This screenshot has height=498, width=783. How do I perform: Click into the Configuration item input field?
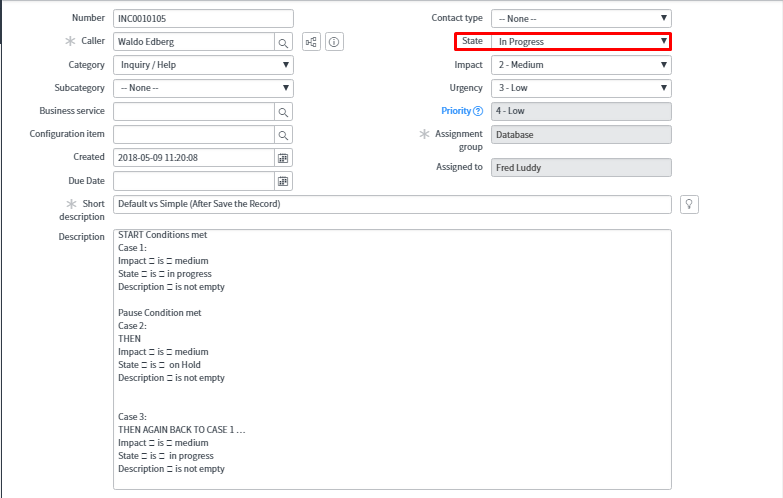[194, 135]
